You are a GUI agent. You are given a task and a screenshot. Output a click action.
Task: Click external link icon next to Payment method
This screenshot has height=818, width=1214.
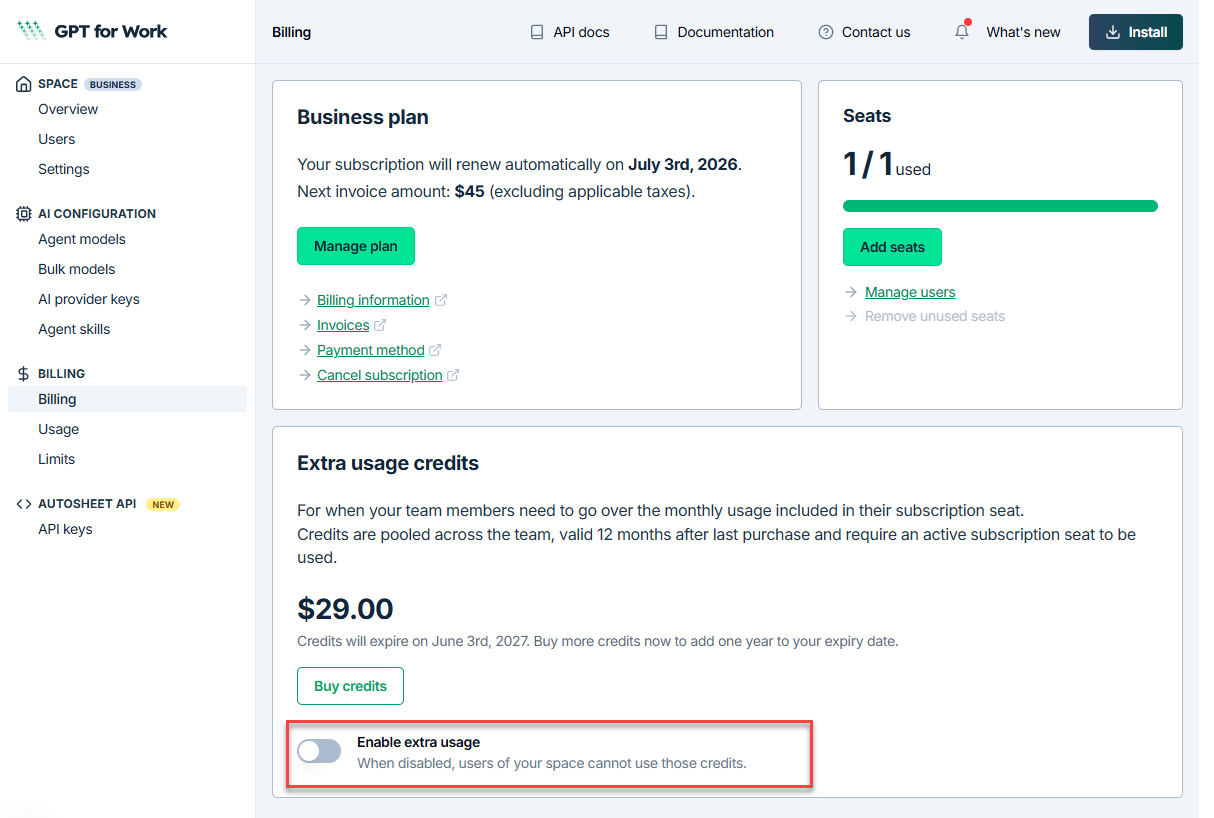click(x=436, y=350)
